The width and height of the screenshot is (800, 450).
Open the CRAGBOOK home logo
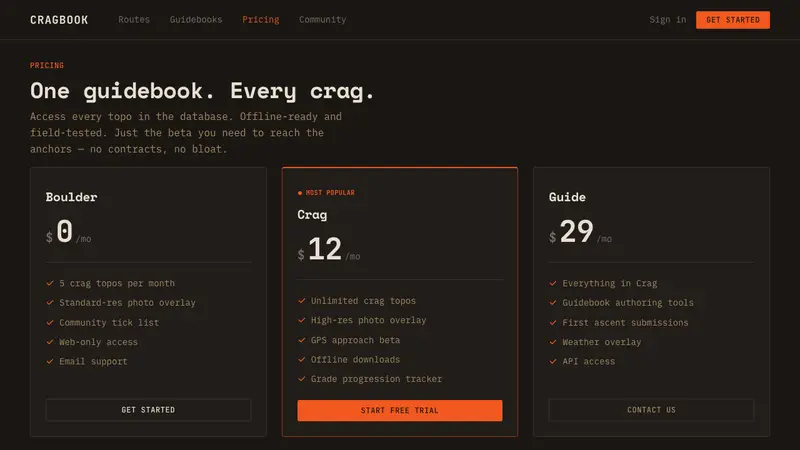pyautogui.click(x=59, y=20)
